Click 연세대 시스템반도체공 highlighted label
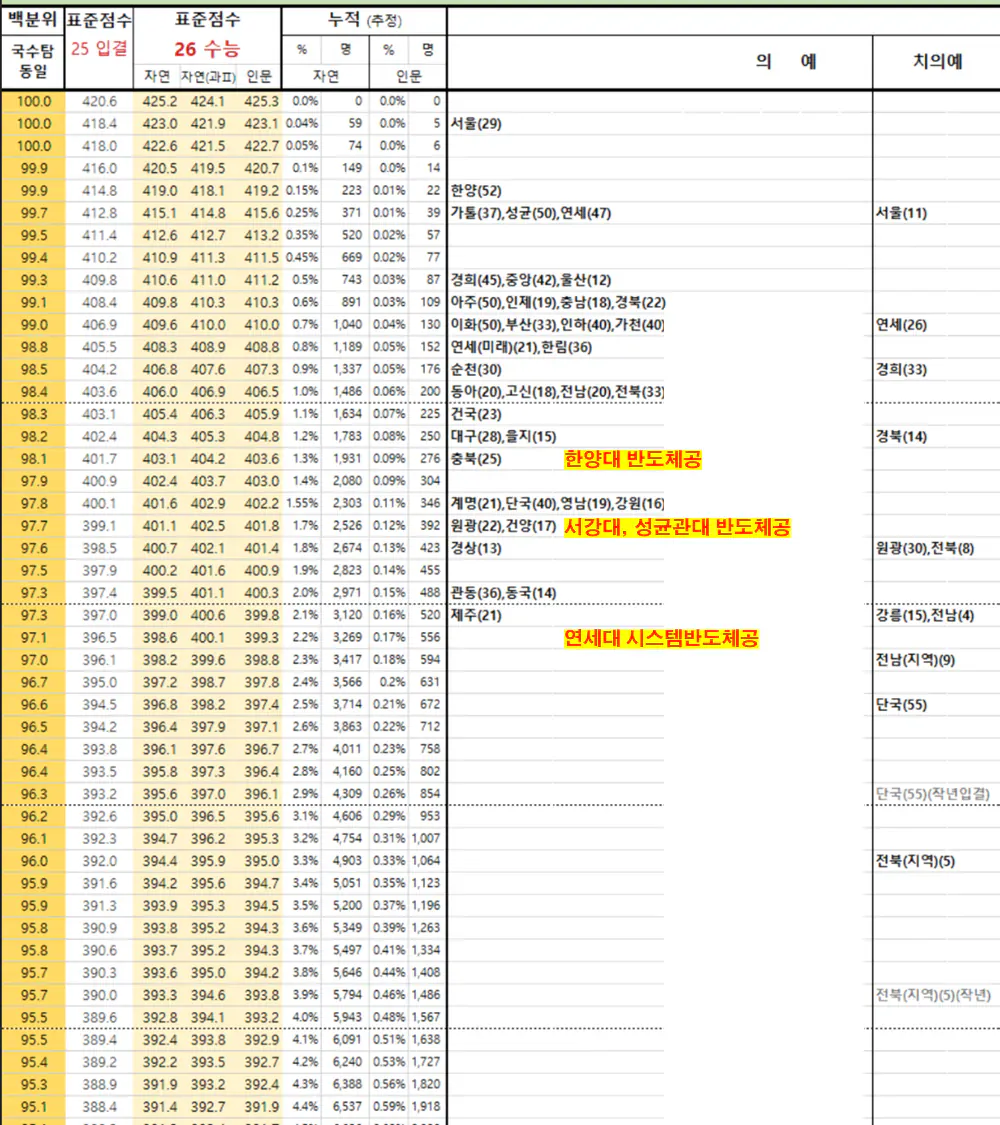The image size is (1000, 1125). (x=661, y=638)
